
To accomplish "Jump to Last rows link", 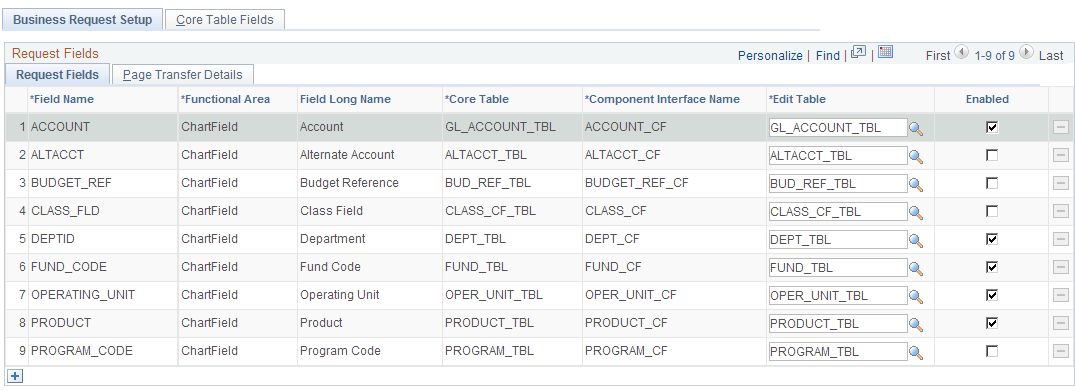I will coord(1051,56).
